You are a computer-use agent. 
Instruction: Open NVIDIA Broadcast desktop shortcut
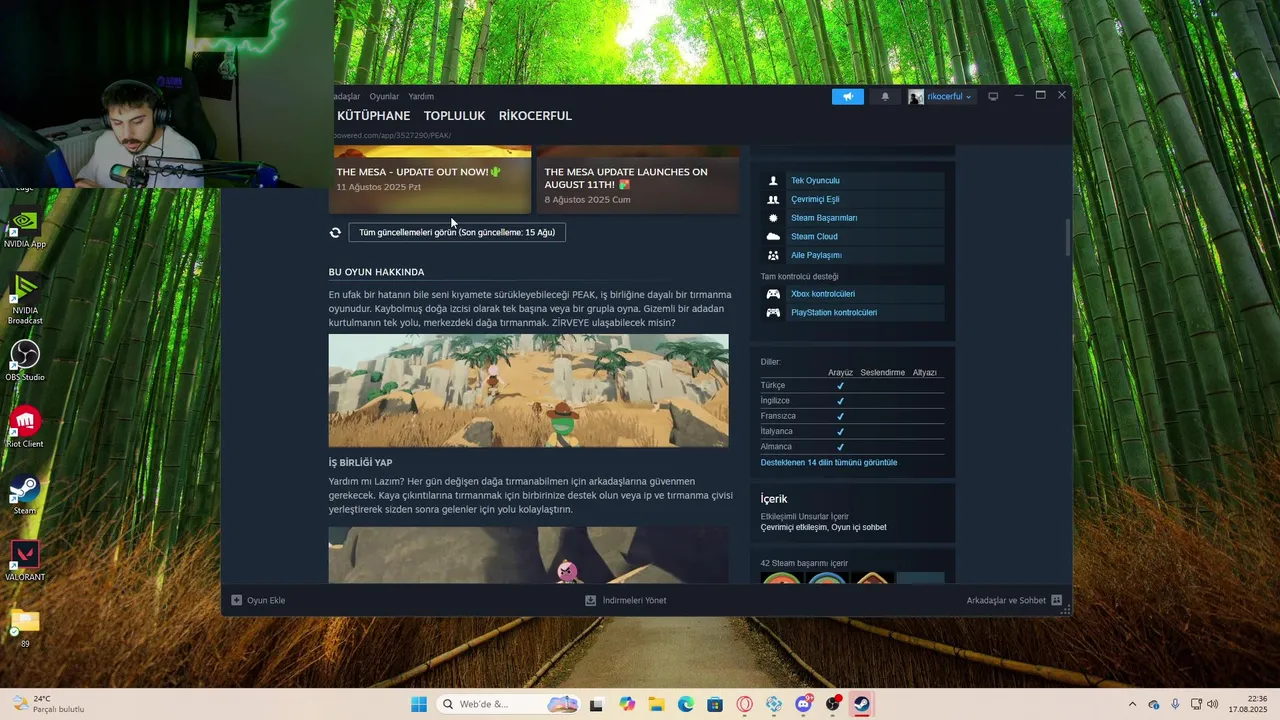(x=25, y=299)
